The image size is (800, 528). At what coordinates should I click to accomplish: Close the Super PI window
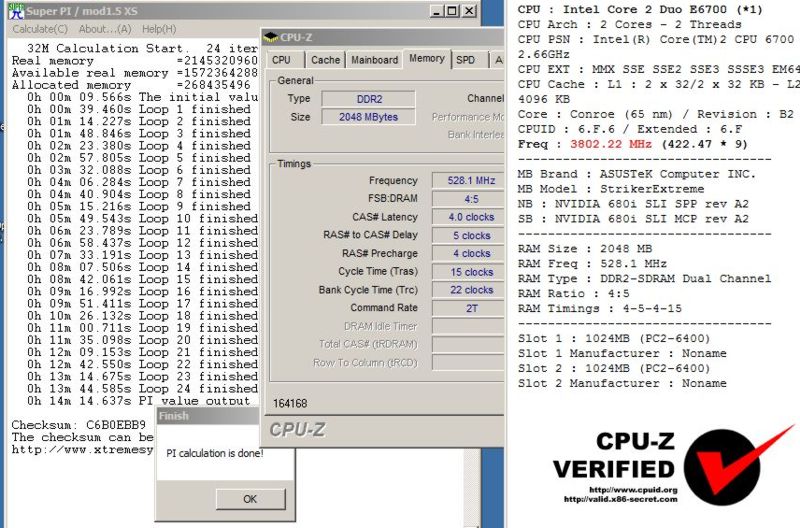point(469,11)
